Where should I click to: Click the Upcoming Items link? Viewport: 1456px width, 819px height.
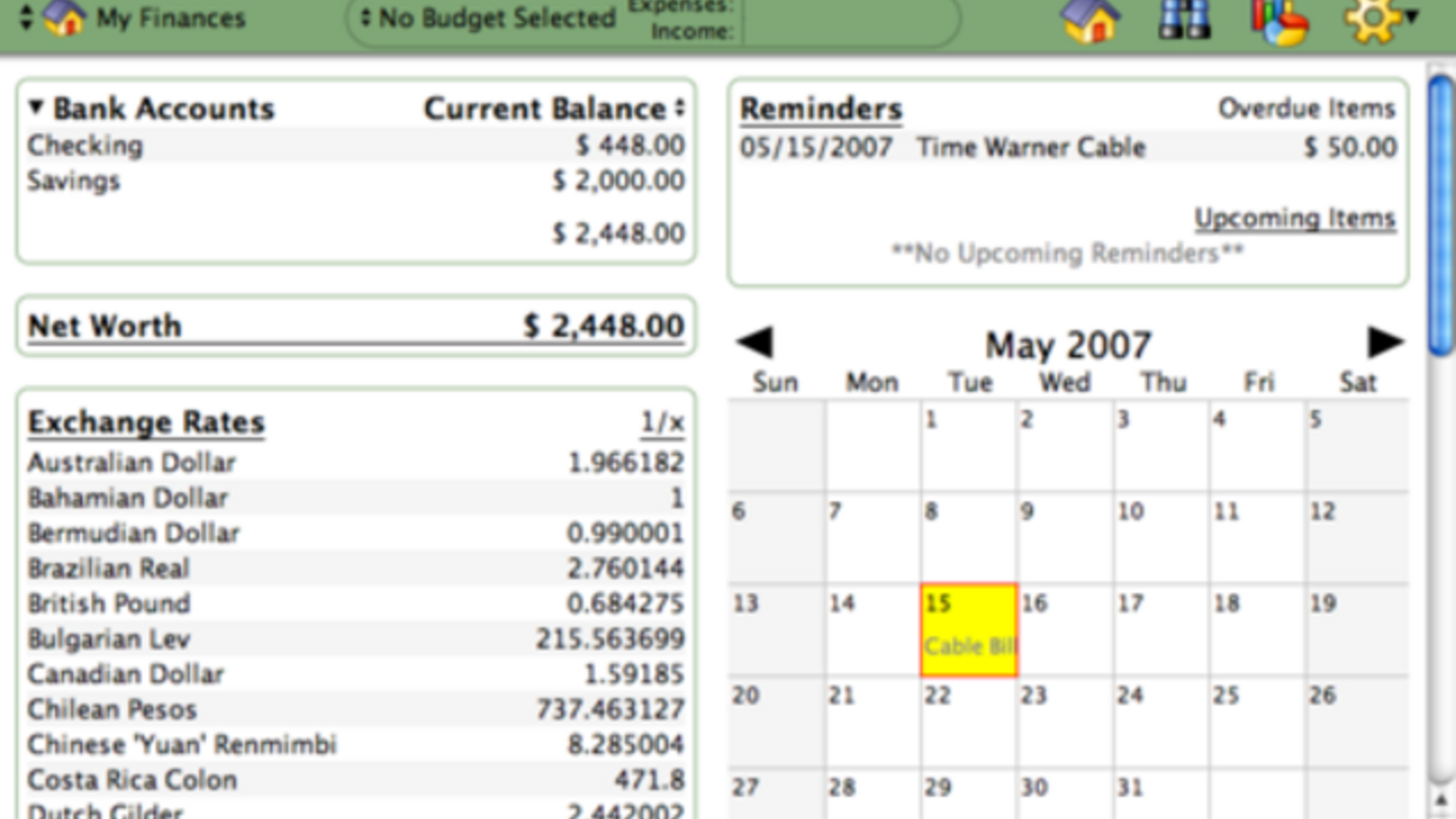pos(1294,218)
